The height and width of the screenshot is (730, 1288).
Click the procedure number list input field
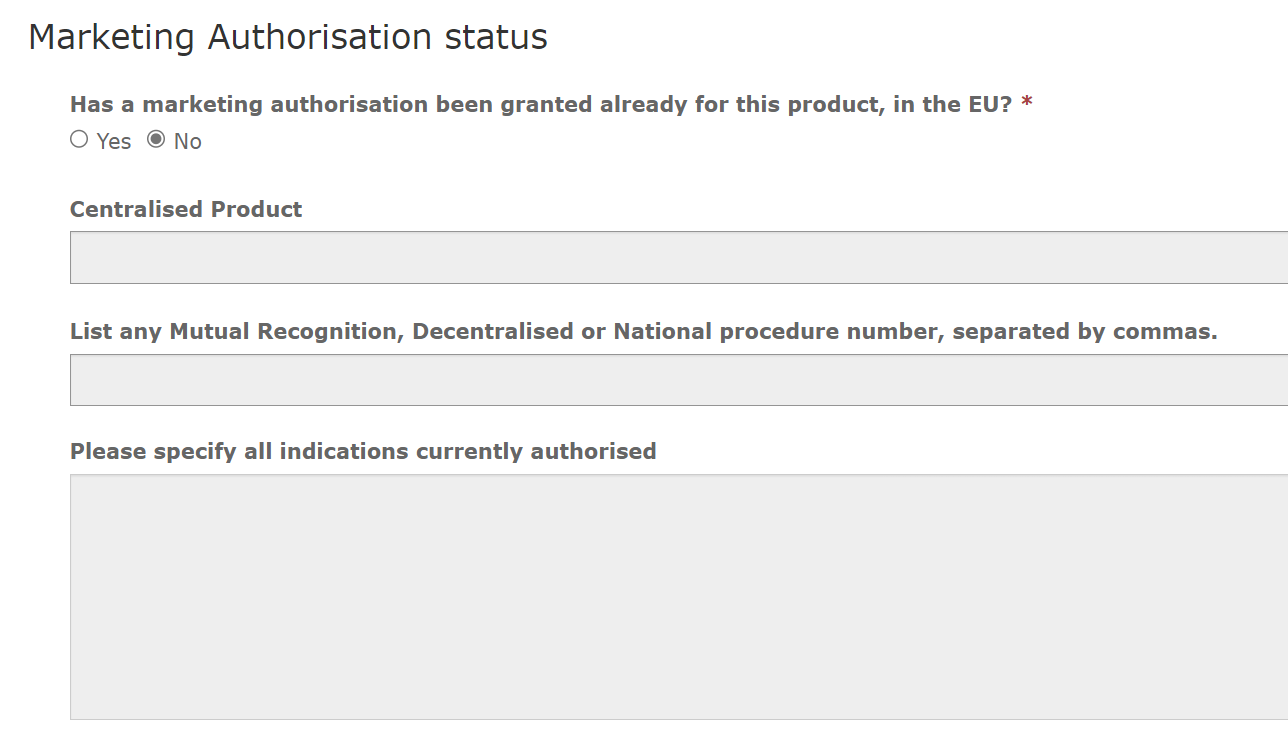pos(678,380)
